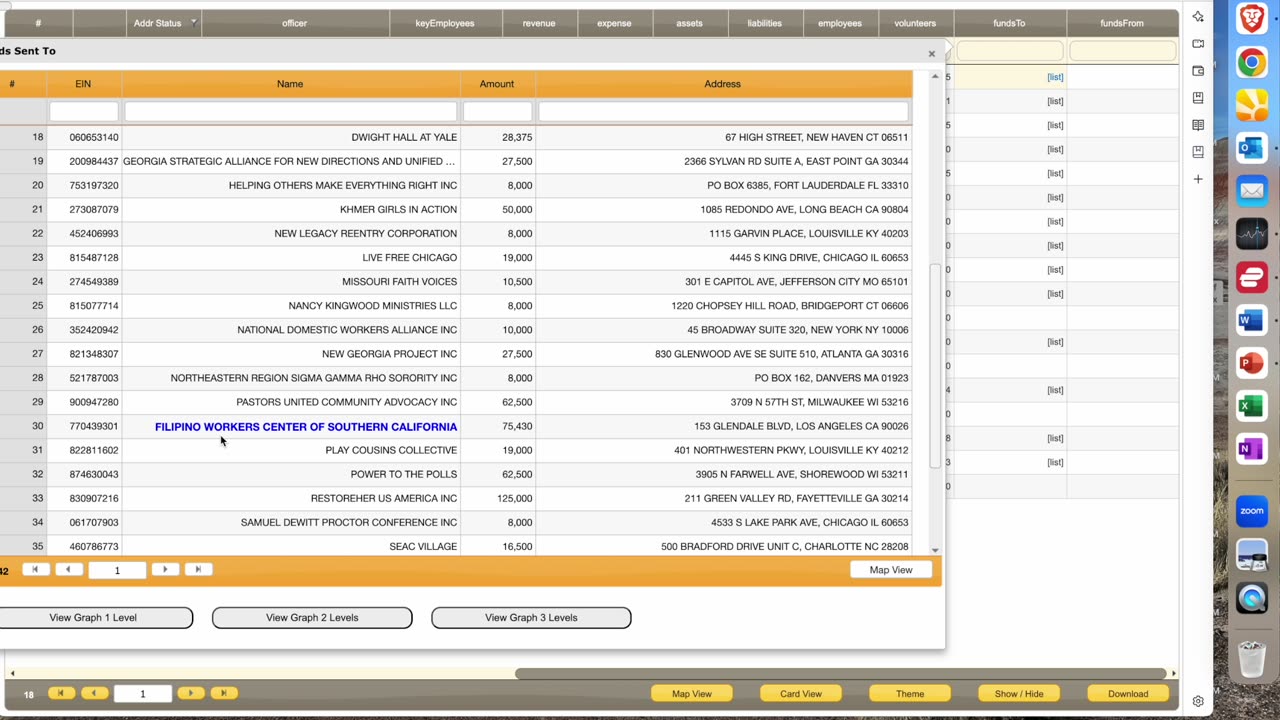Sort by the Name column header
The width and height of the screenshot is (1280, 720).
tap(290, 84)
